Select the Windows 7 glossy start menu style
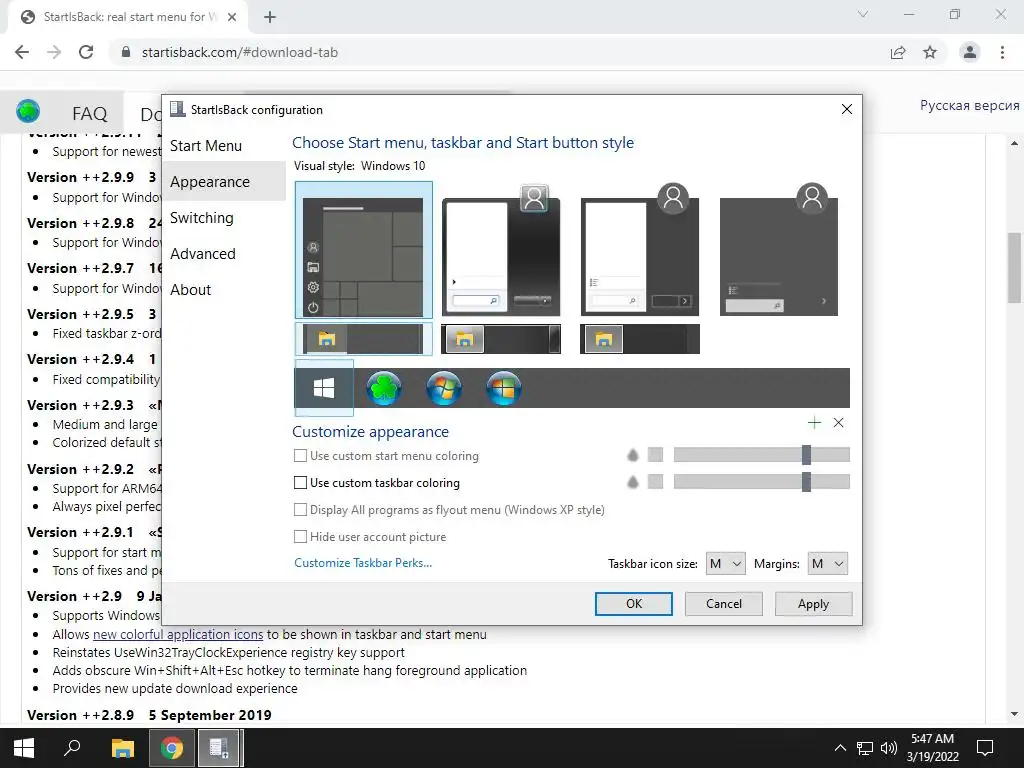This screenshot has width=1024, height=768. pos(501,251)
